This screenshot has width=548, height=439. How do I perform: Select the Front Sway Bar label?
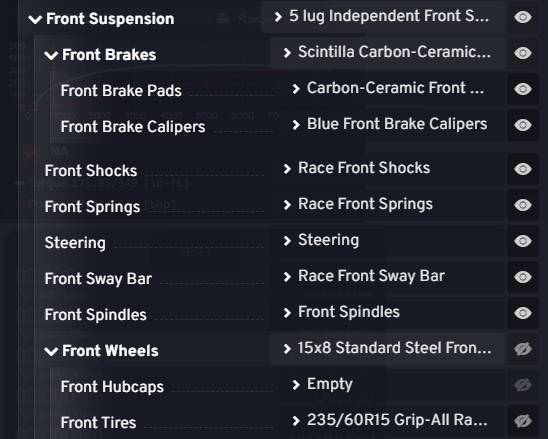(98, 279)
